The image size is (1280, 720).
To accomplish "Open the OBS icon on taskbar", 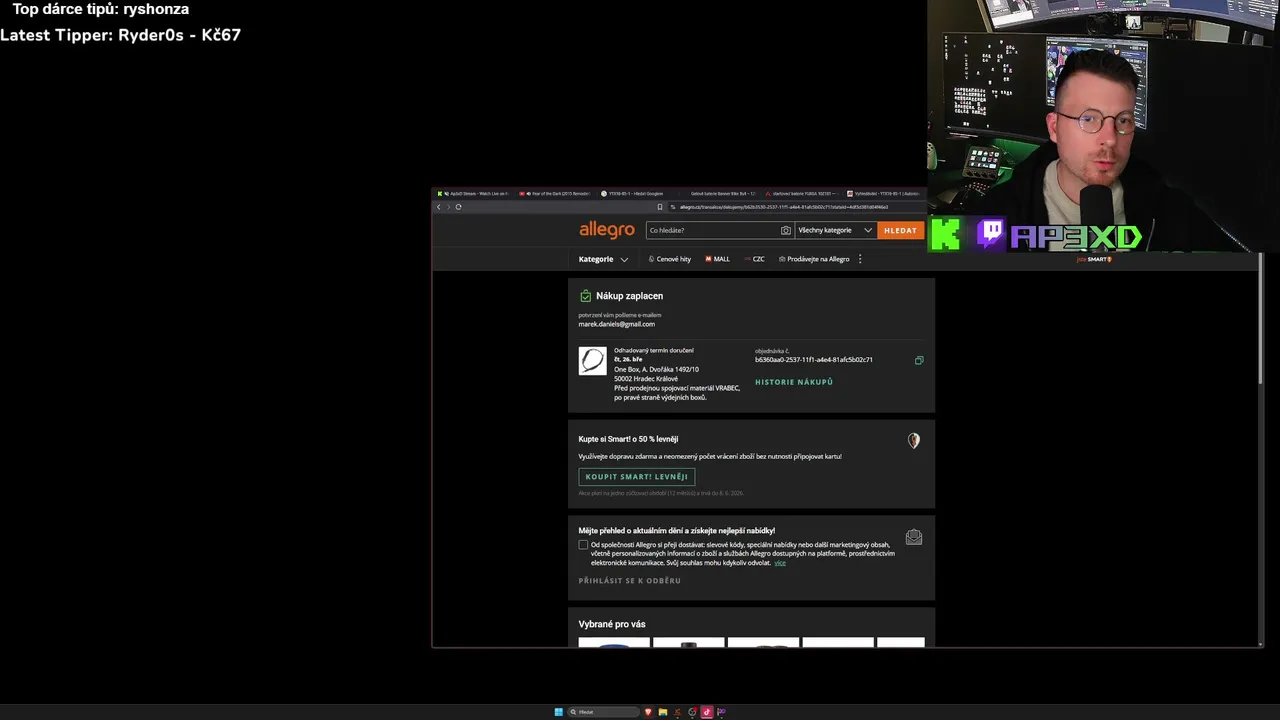I will coord(692,712).
